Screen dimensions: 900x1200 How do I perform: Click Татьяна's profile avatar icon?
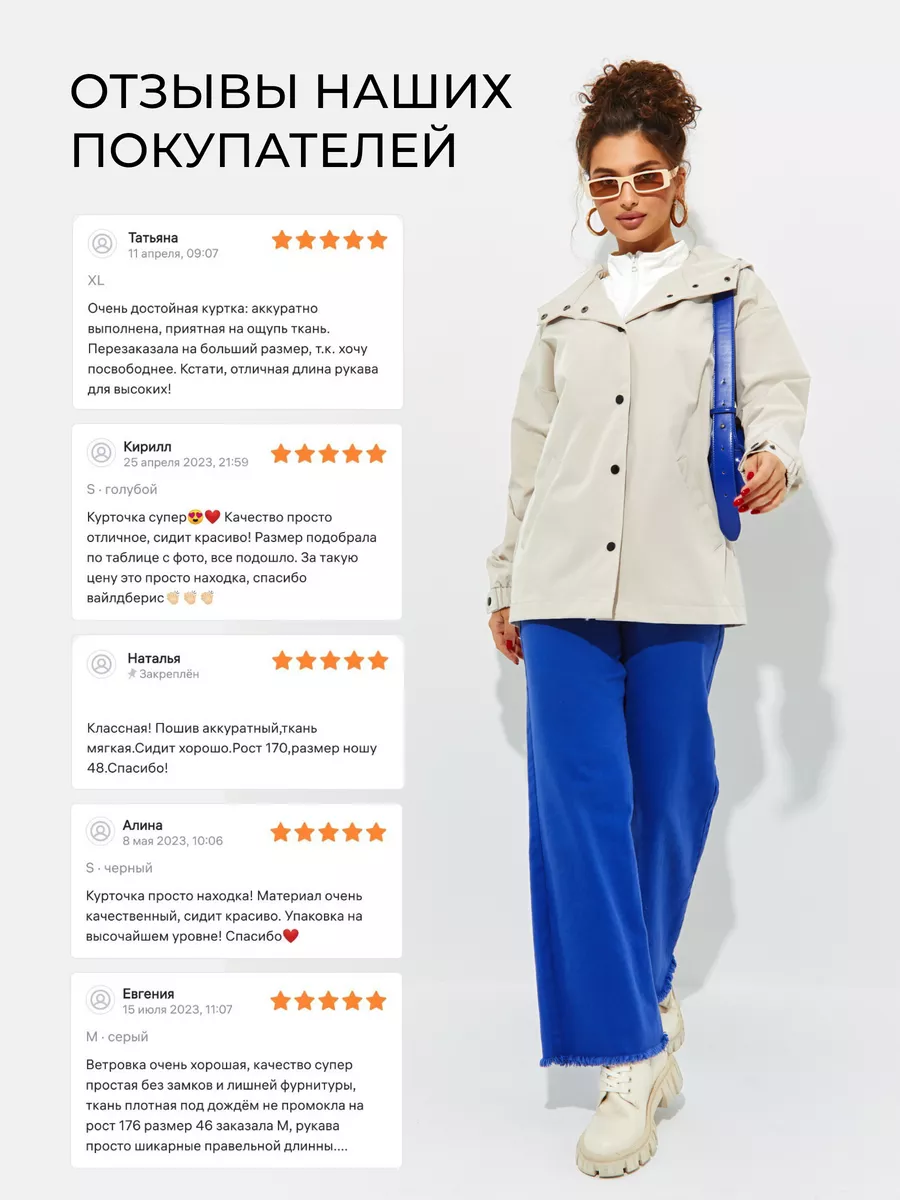click(102, 244)
